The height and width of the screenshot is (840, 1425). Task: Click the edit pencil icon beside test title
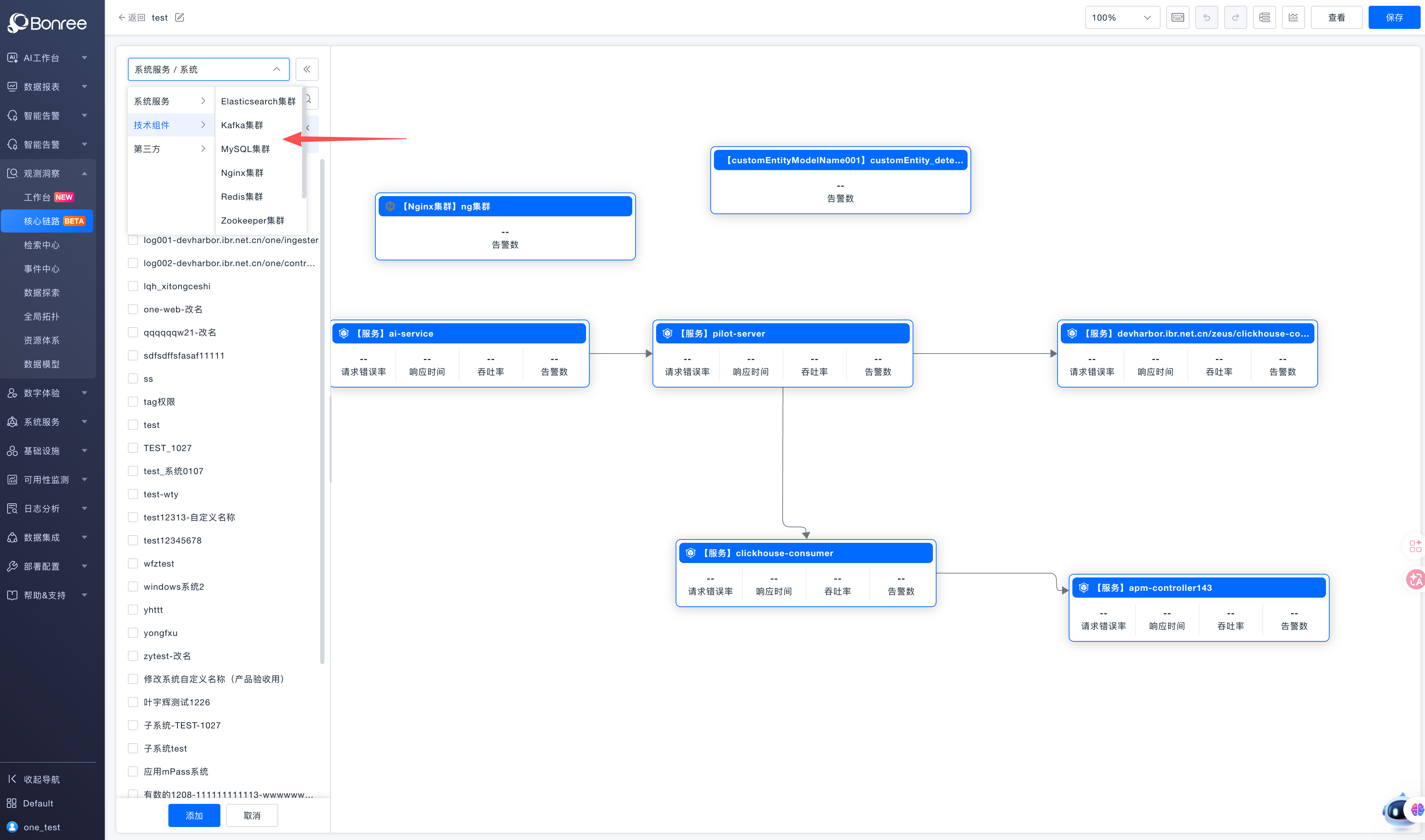click(x=180, y=18)
